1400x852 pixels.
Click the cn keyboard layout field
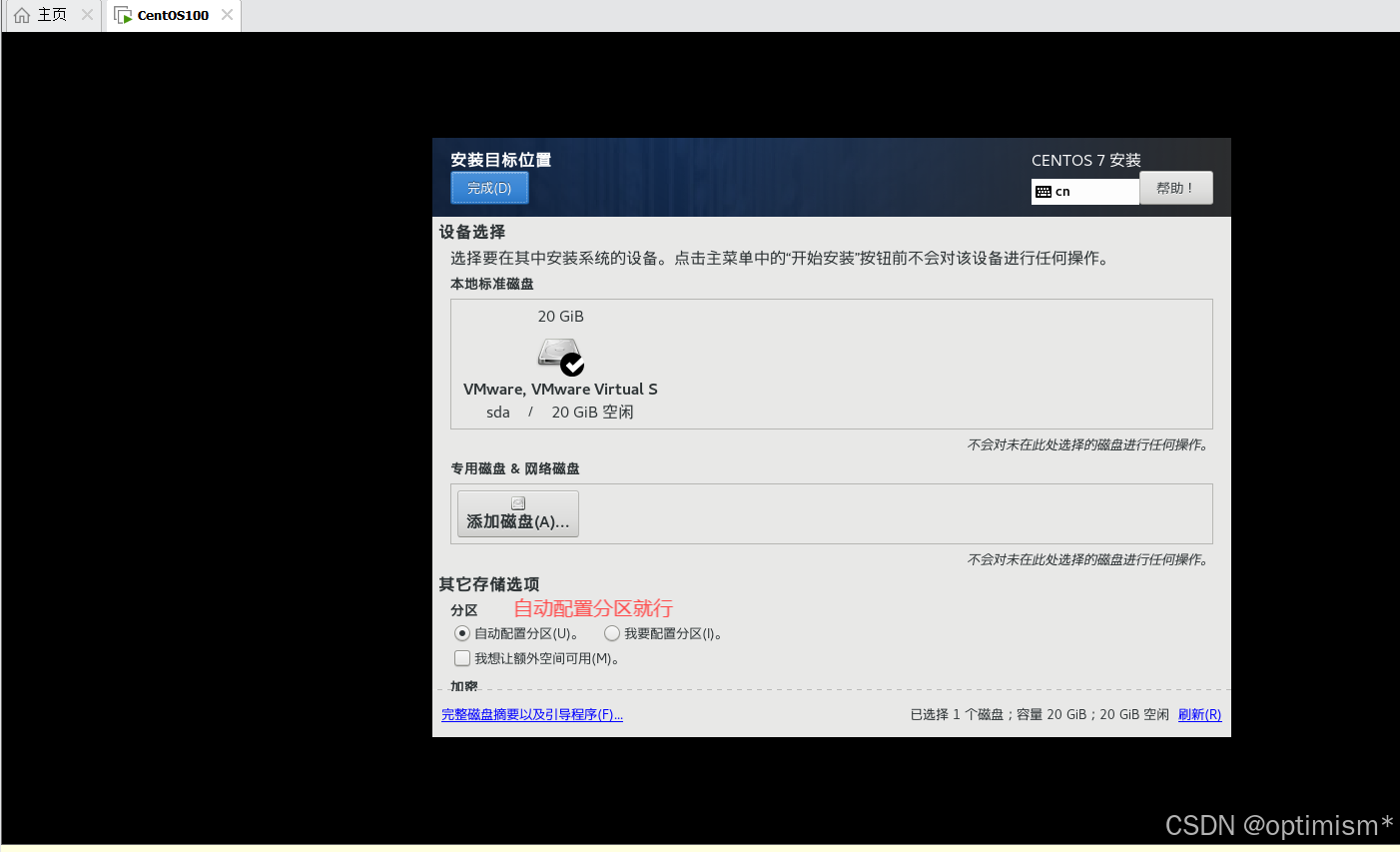click(x=1085, y=191)
